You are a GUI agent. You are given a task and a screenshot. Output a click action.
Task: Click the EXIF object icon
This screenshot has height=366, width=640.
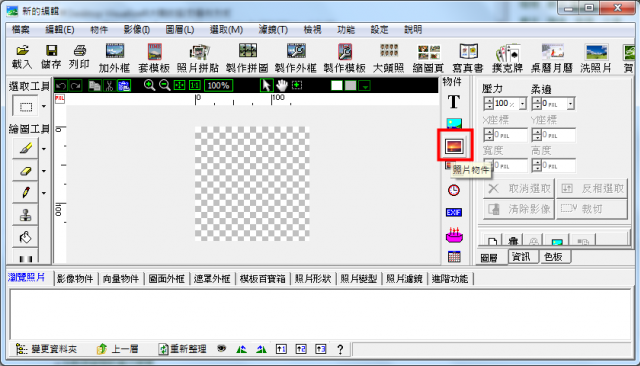pyautogui.click(x=454, y=212)
